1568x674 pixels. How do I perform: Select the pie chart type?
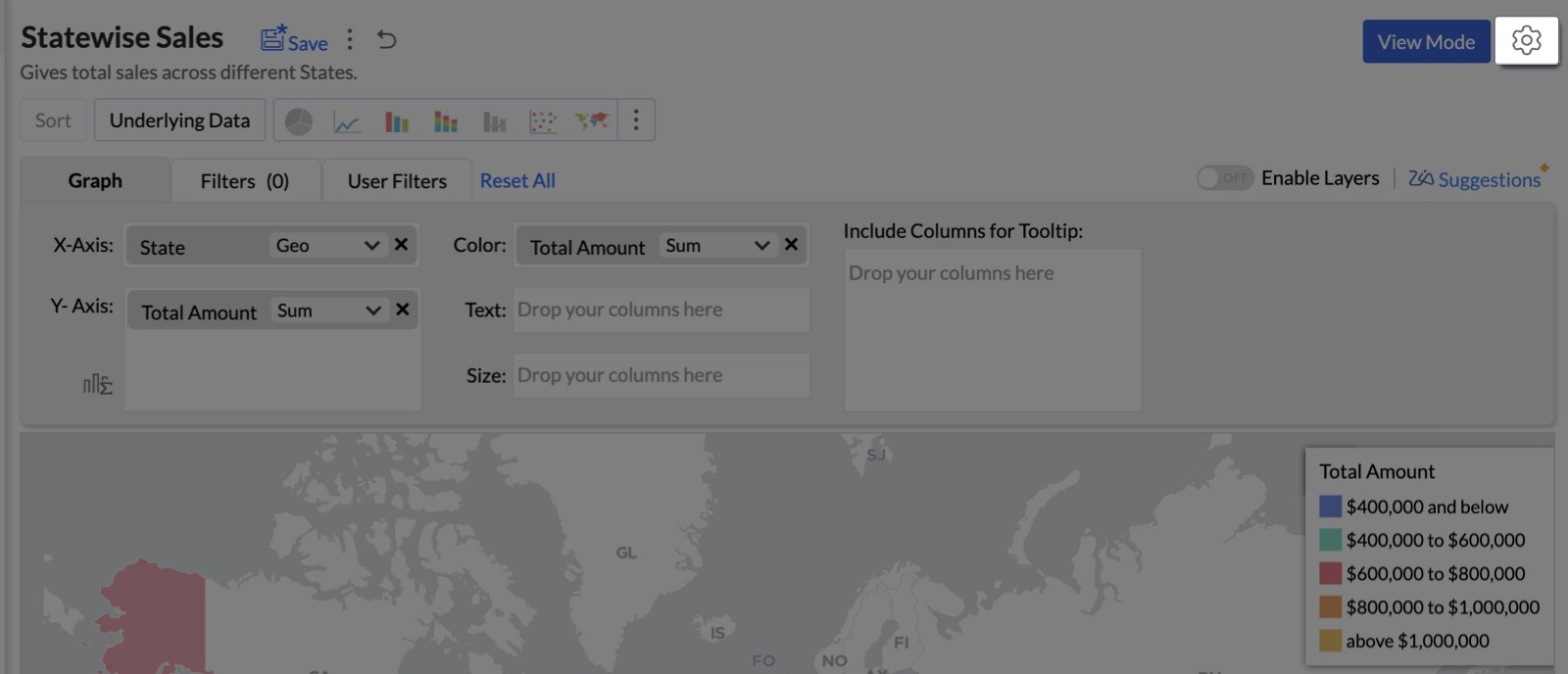point(298,121)
